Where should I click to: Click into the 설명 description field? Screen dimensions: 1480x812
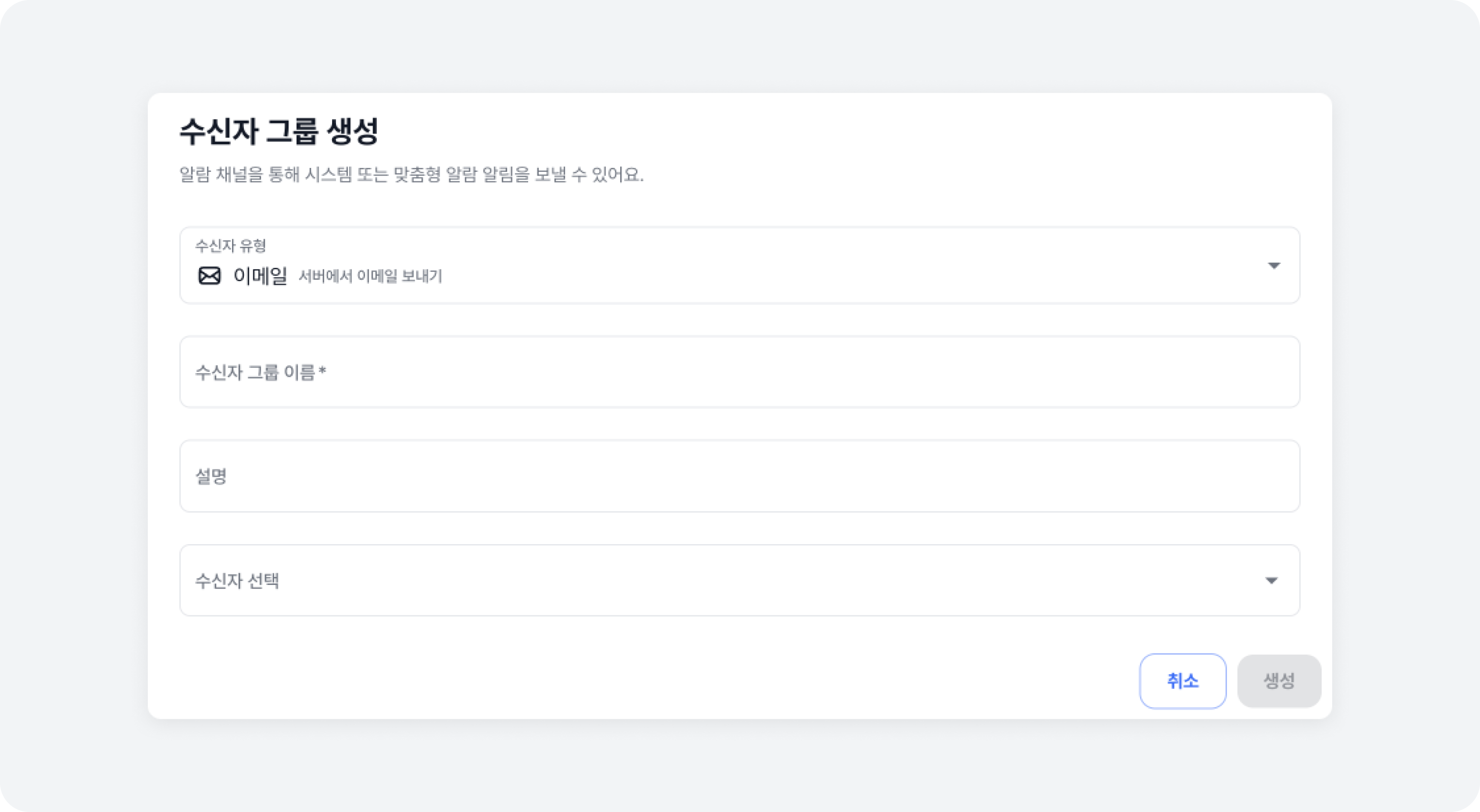tap(740, 476)
